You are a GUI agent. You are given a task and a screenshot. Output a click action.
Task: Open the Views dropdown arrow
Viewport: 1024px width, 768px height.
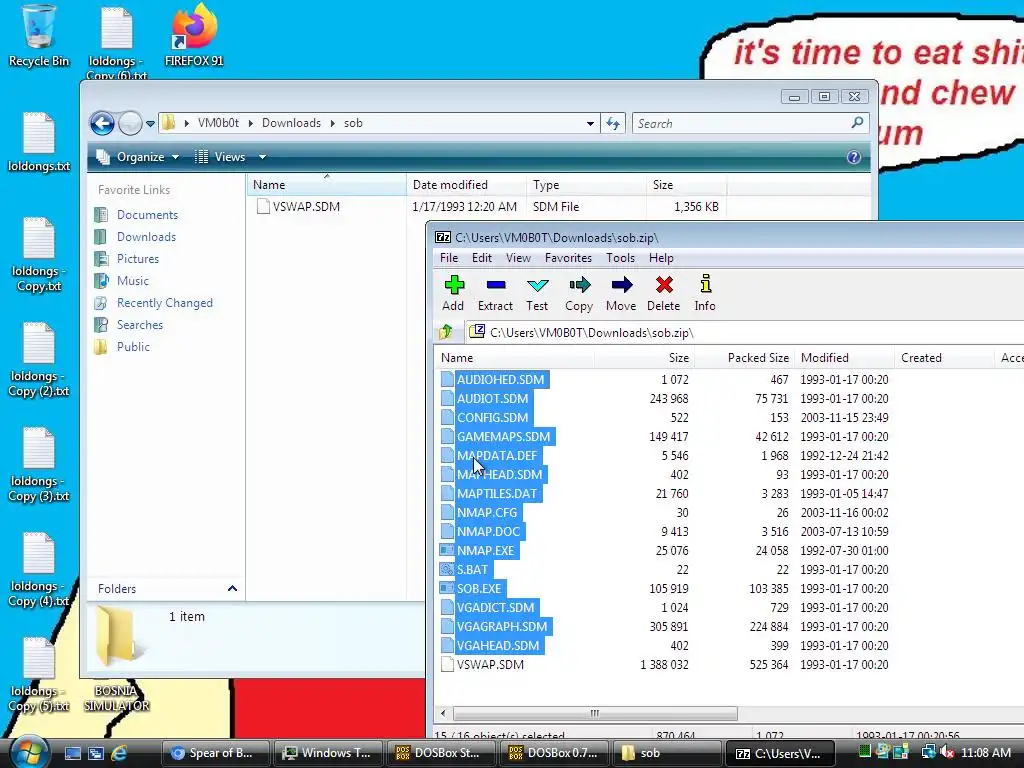click(x=263, y=157)
